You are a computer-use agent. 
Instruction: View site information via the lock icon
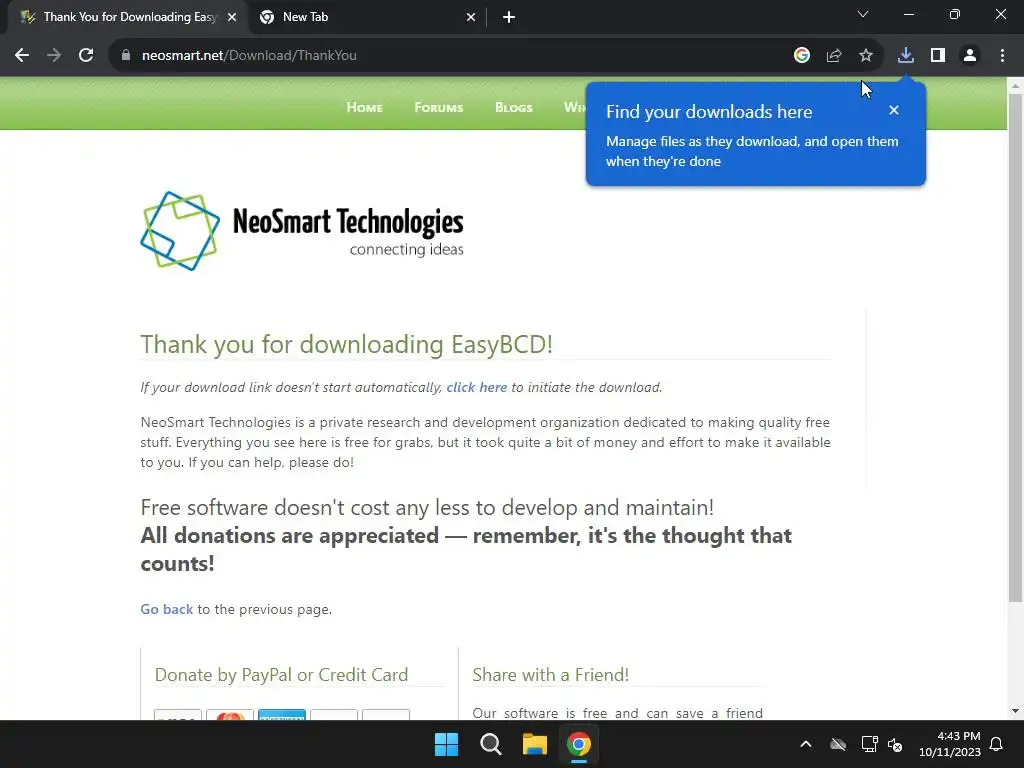[x=126, y=56]
